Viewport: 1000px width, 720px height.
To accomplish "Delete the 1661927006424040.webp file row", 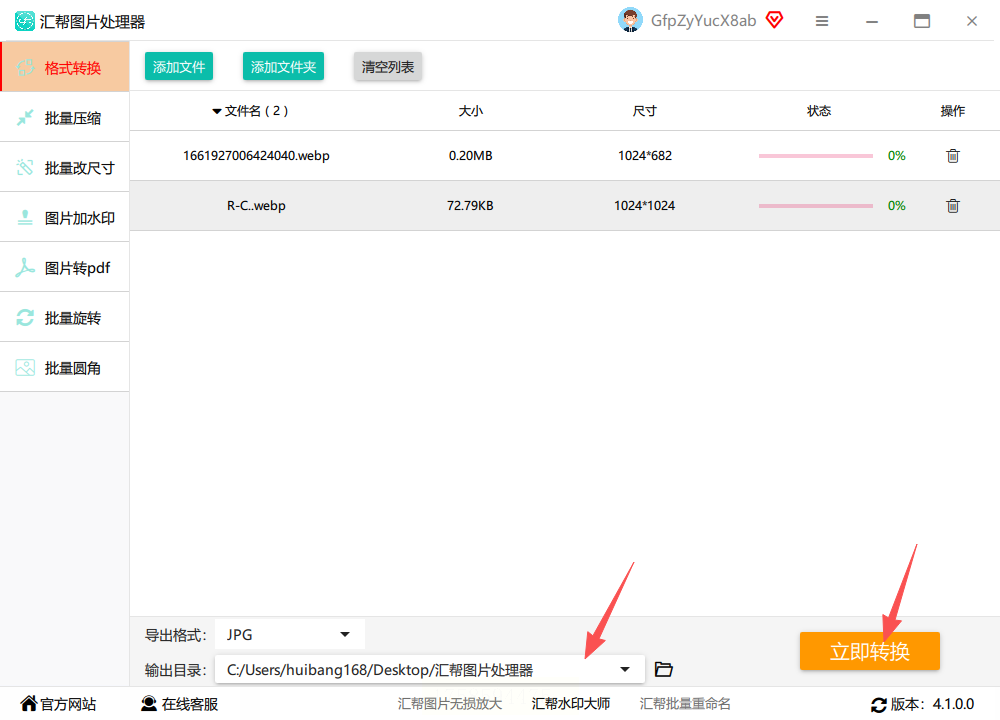I will tap(953, 156).
